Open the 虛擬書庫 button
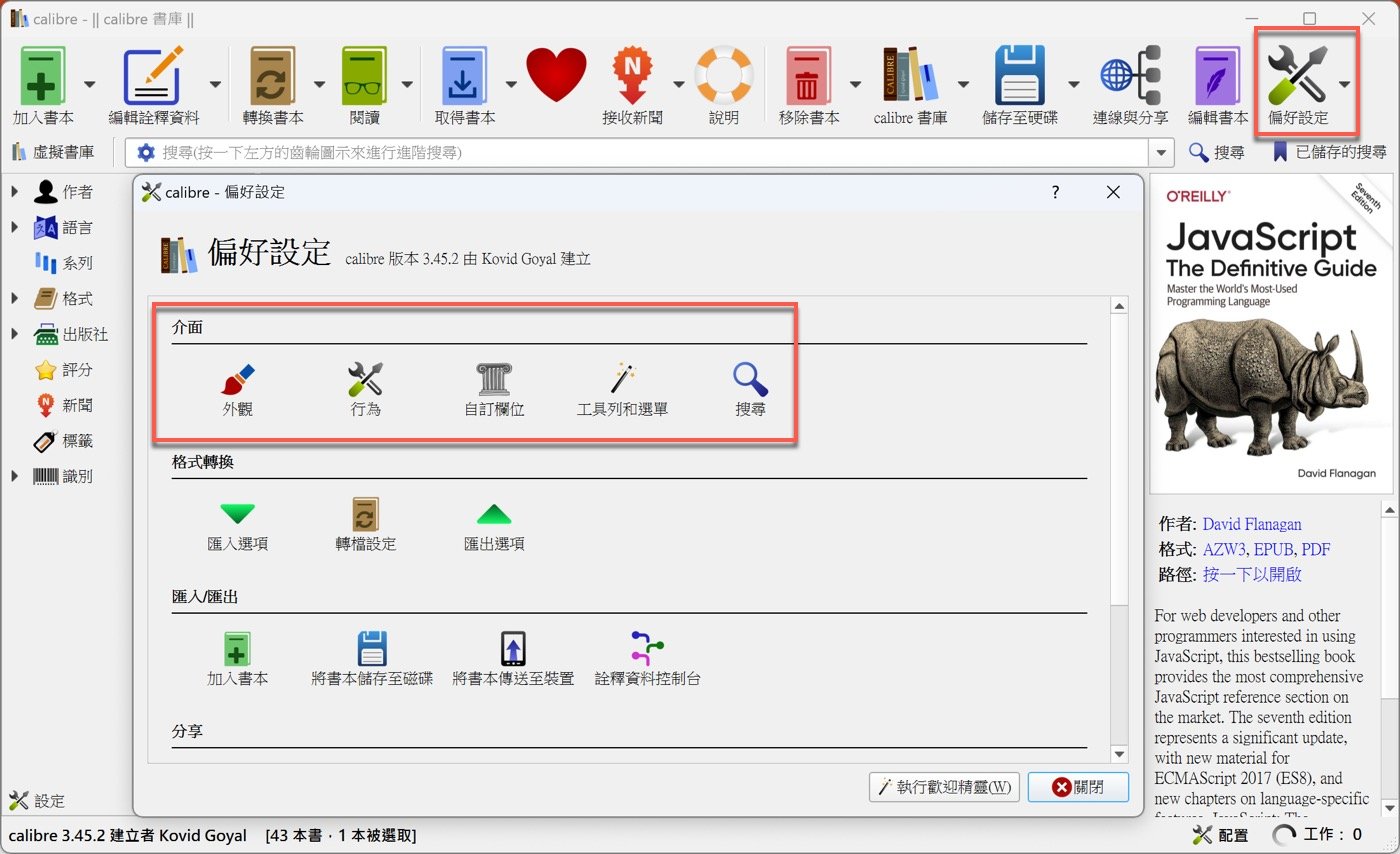This screenshot has height=854, width=1400. click(x=53, y=152)
